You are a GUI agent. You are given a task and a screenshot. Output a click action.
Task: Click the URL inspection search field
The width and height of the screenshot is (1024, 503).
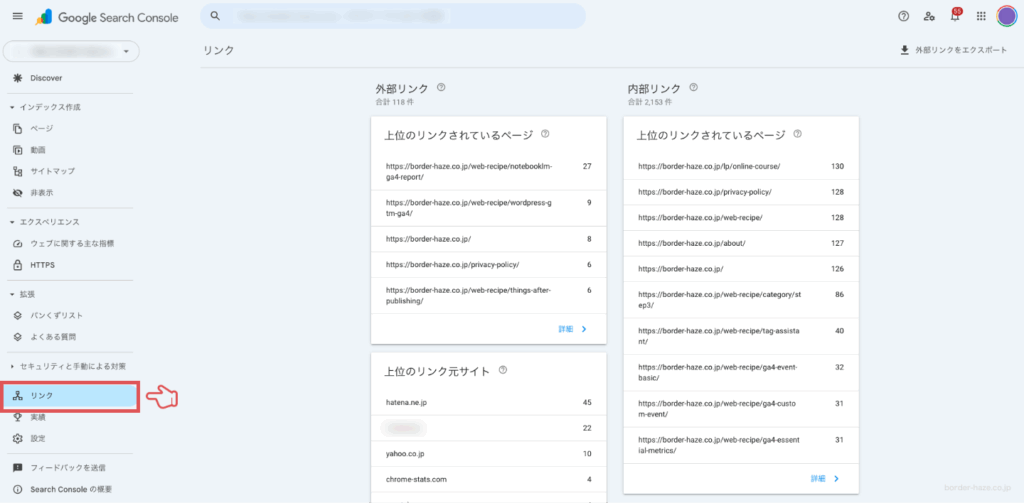coord(393,16)
